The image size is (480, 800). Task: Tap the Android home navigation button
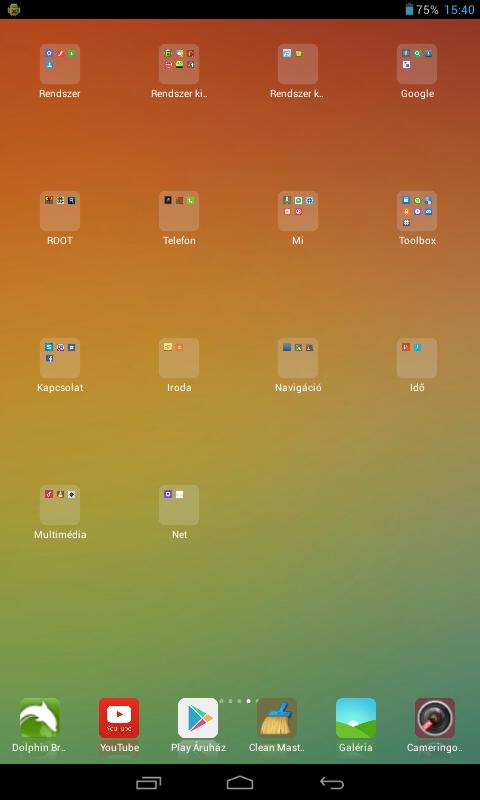[x=240, y=783]
